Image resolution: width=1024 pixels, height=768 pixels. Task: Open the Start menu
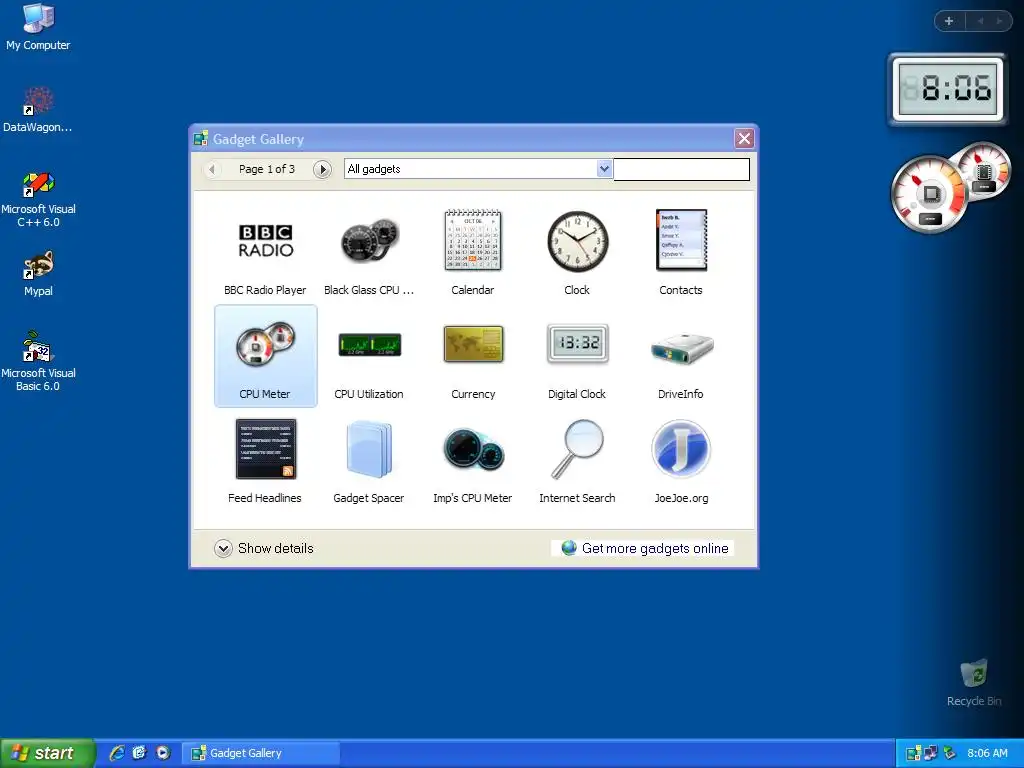47,753
